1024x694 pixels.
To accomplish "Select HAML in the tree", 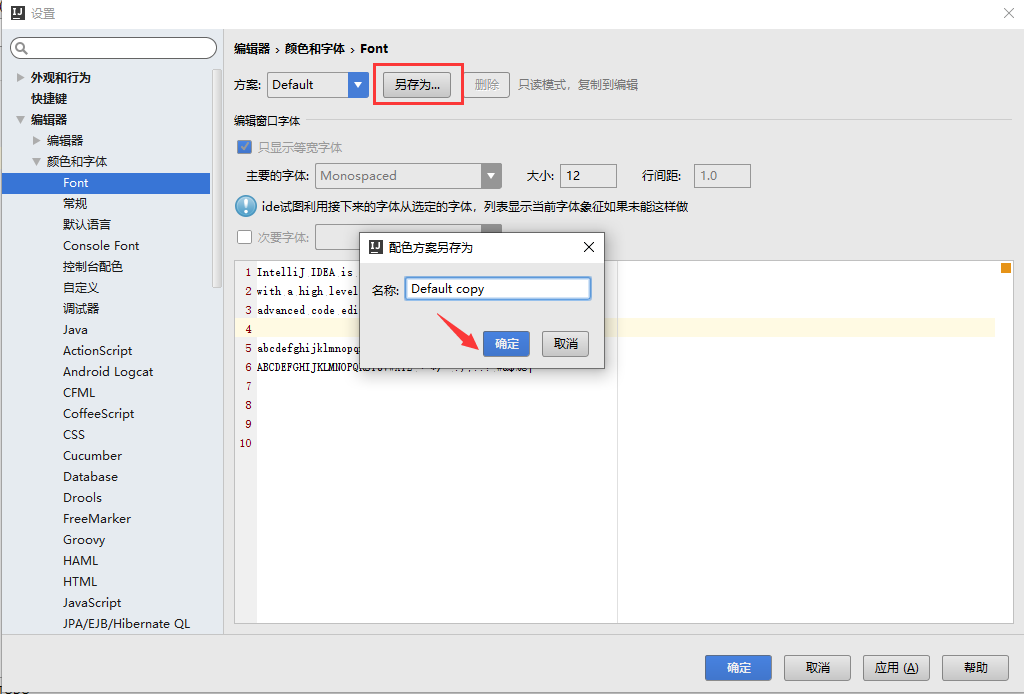I will pos(80,560).
